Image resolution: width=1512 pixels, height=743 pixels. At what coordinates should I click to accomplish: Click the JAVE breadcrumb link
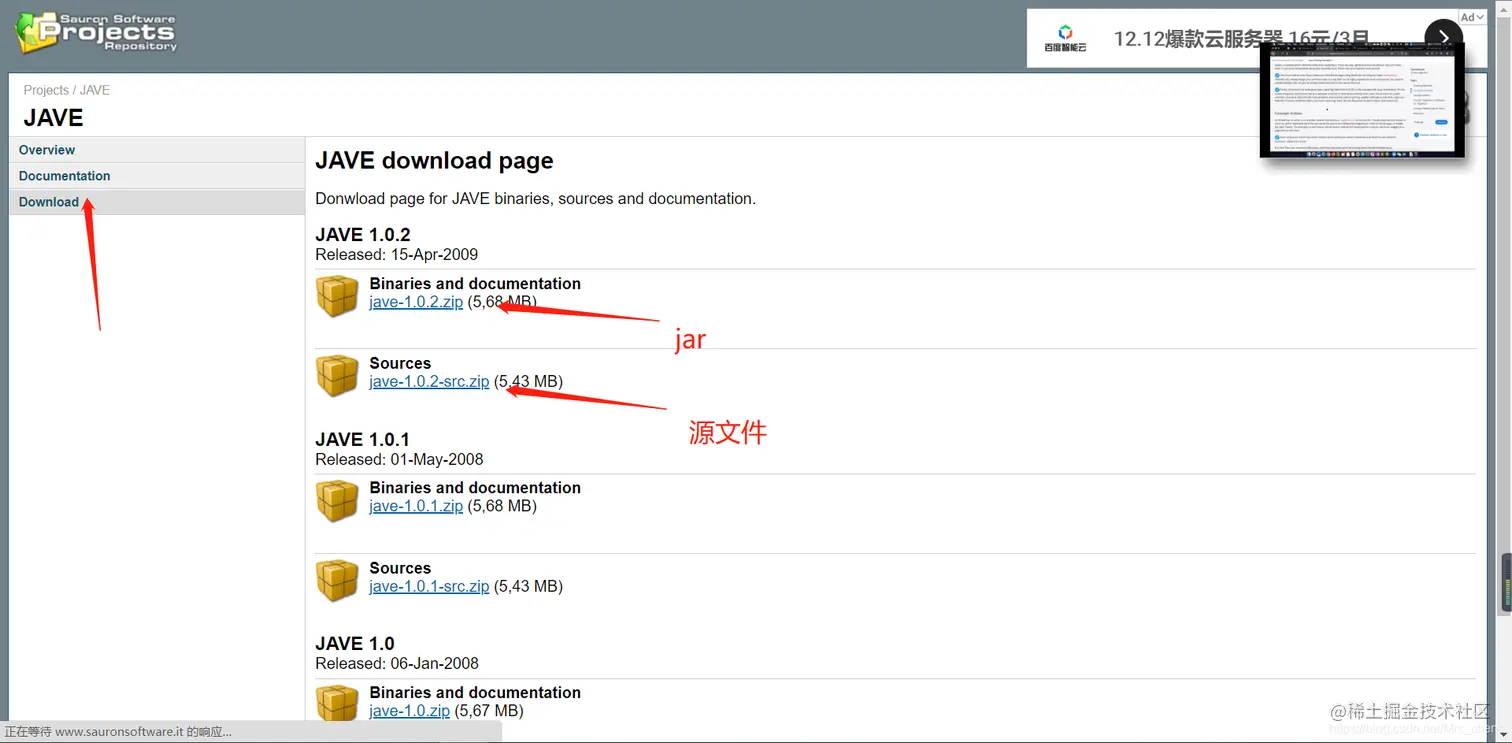[95, 90]
